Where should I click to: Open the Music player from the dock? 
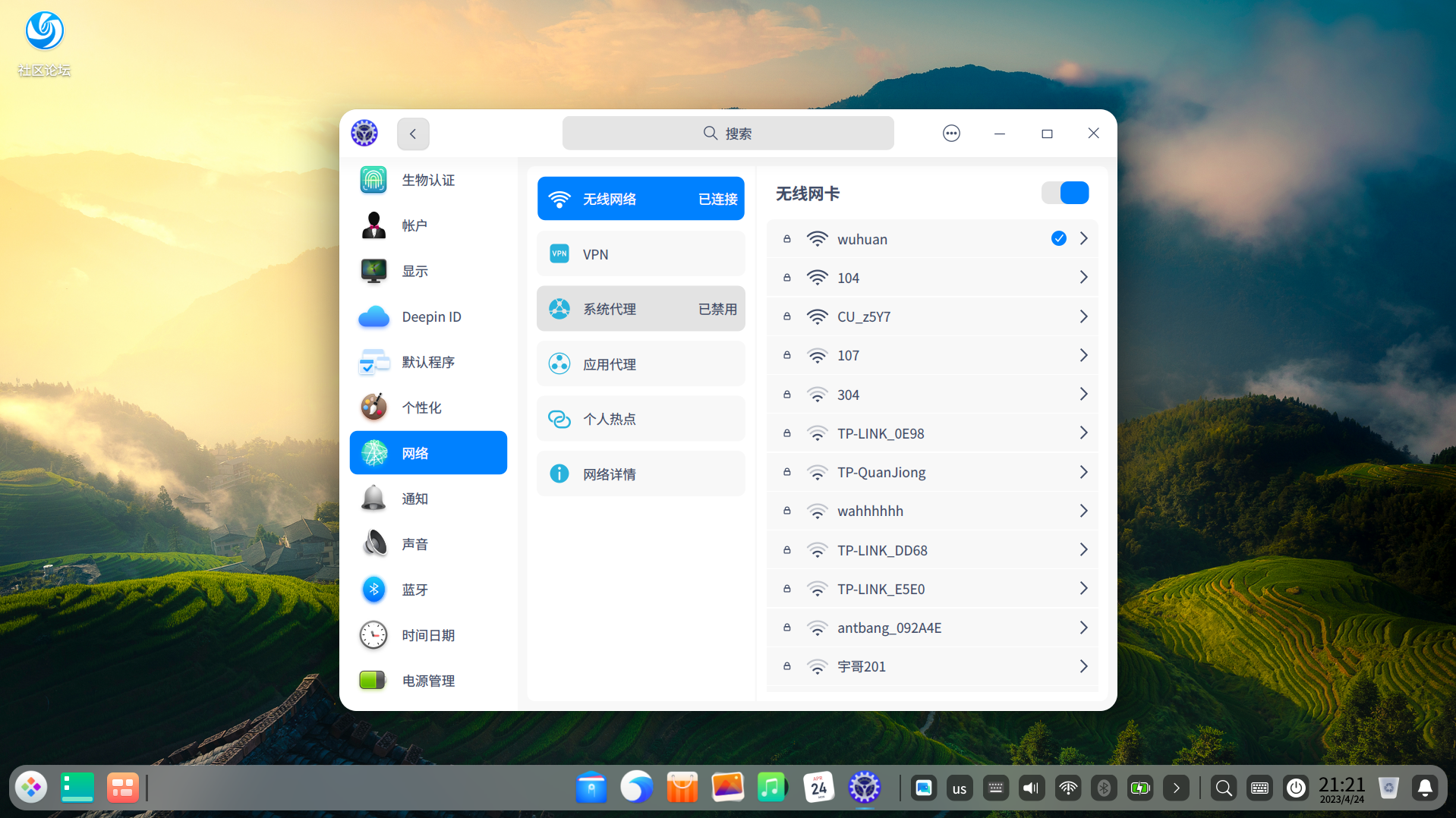(772, 787)
